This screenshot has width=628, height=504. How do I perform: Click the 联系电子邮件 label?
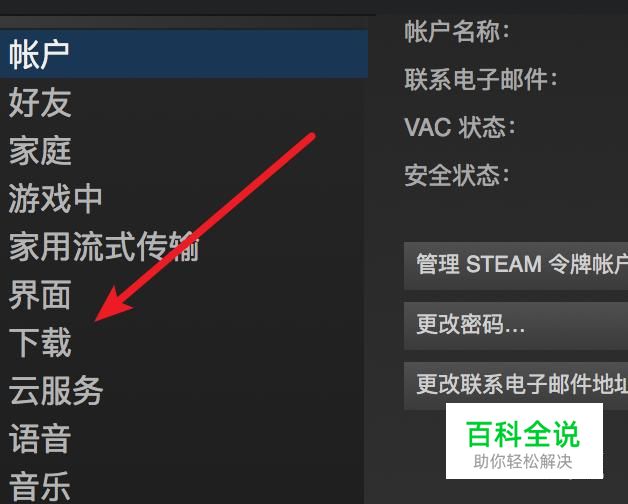(x=481, y=79)
